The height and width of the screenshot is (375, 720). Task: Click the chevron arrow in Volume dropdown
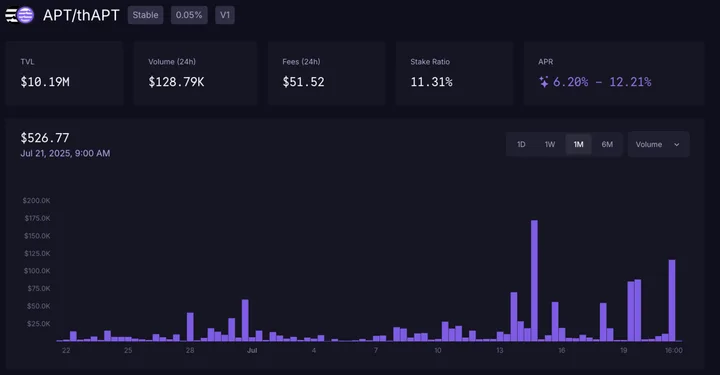pyautogui.click(x=676, y=145)
